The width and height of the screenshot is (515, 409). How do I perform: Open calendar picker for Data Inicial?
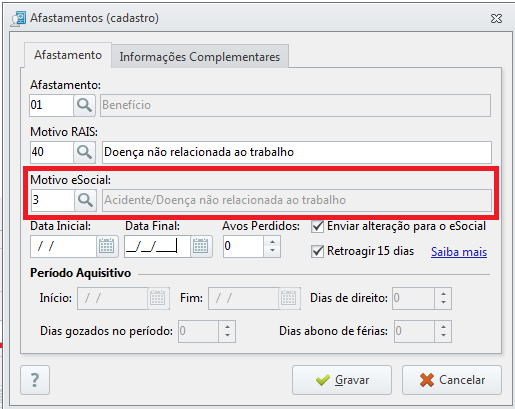click(x=107, y=246)
